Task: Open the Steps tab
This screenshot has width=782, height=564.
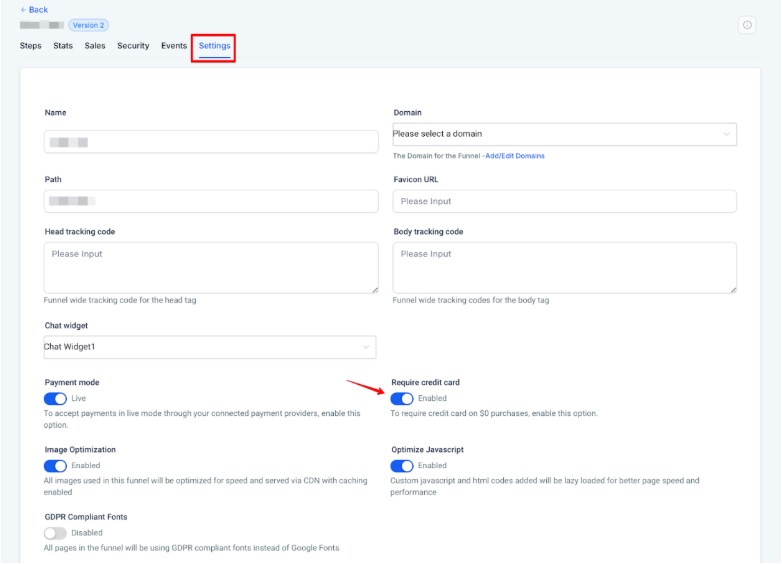Action: pos(31,46)
